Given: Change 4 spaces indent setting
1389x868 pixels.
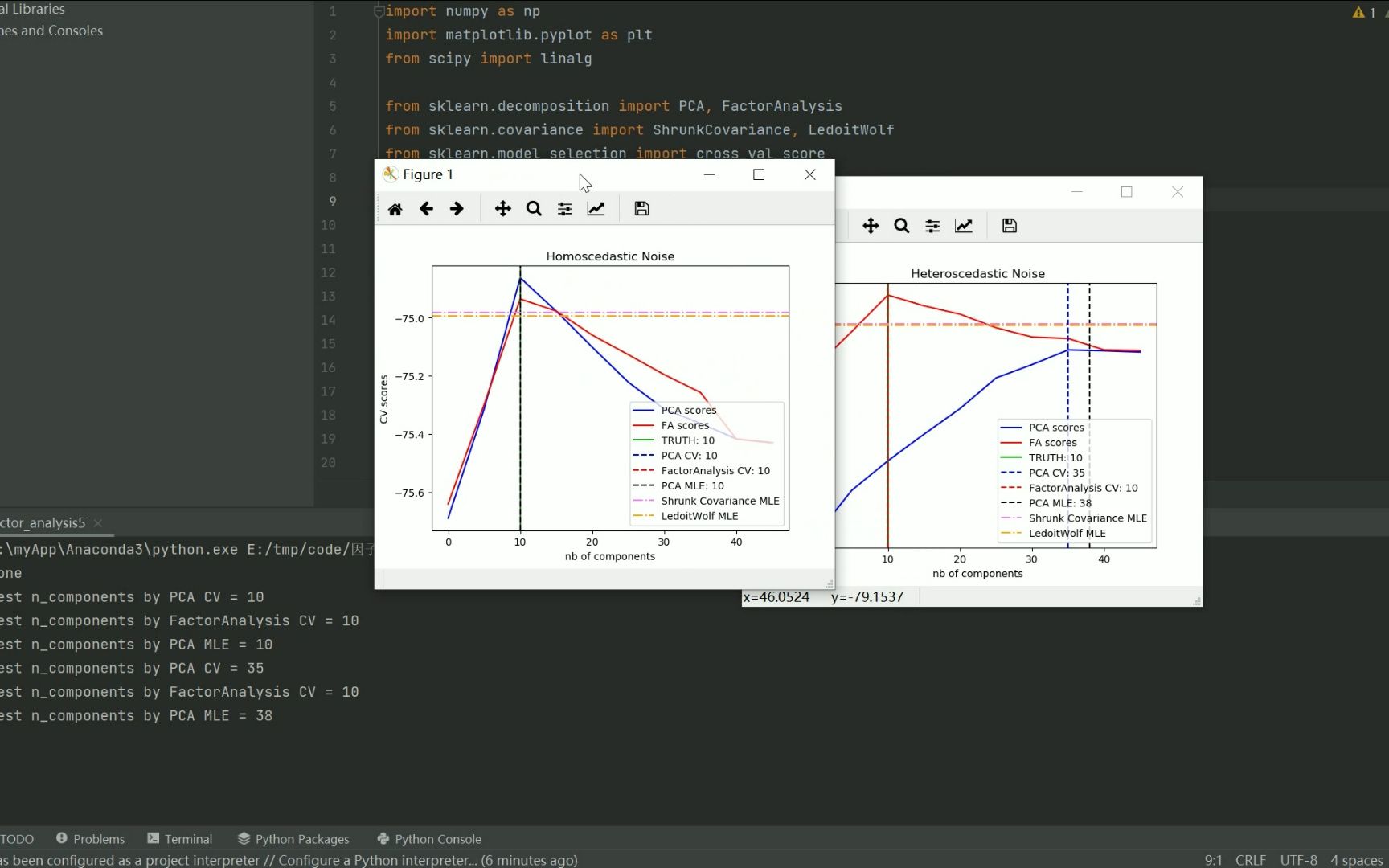Looking at the screenshot, I should tap(1357, 860).
